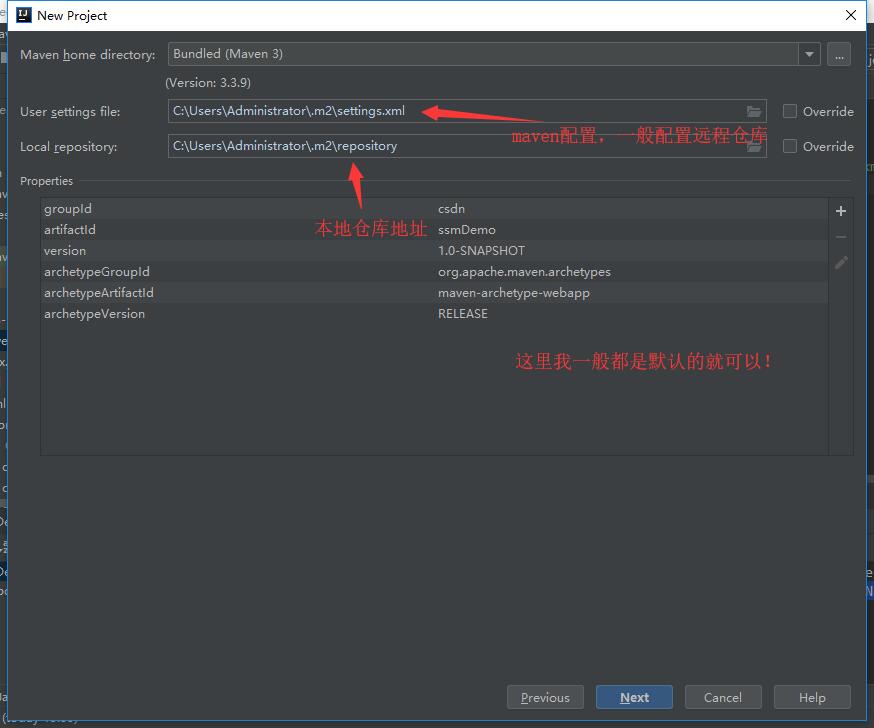Select the archetypeGroupId property row
This screenshot has width=874, height=728.
(434, 271)
